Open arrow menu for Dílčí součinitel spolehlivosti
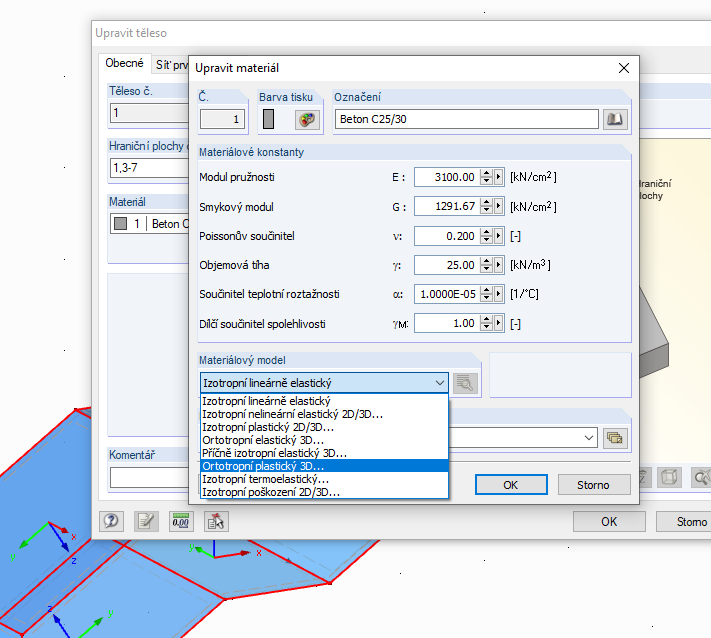This screenshot has width=711, height=638. point(498,324)
